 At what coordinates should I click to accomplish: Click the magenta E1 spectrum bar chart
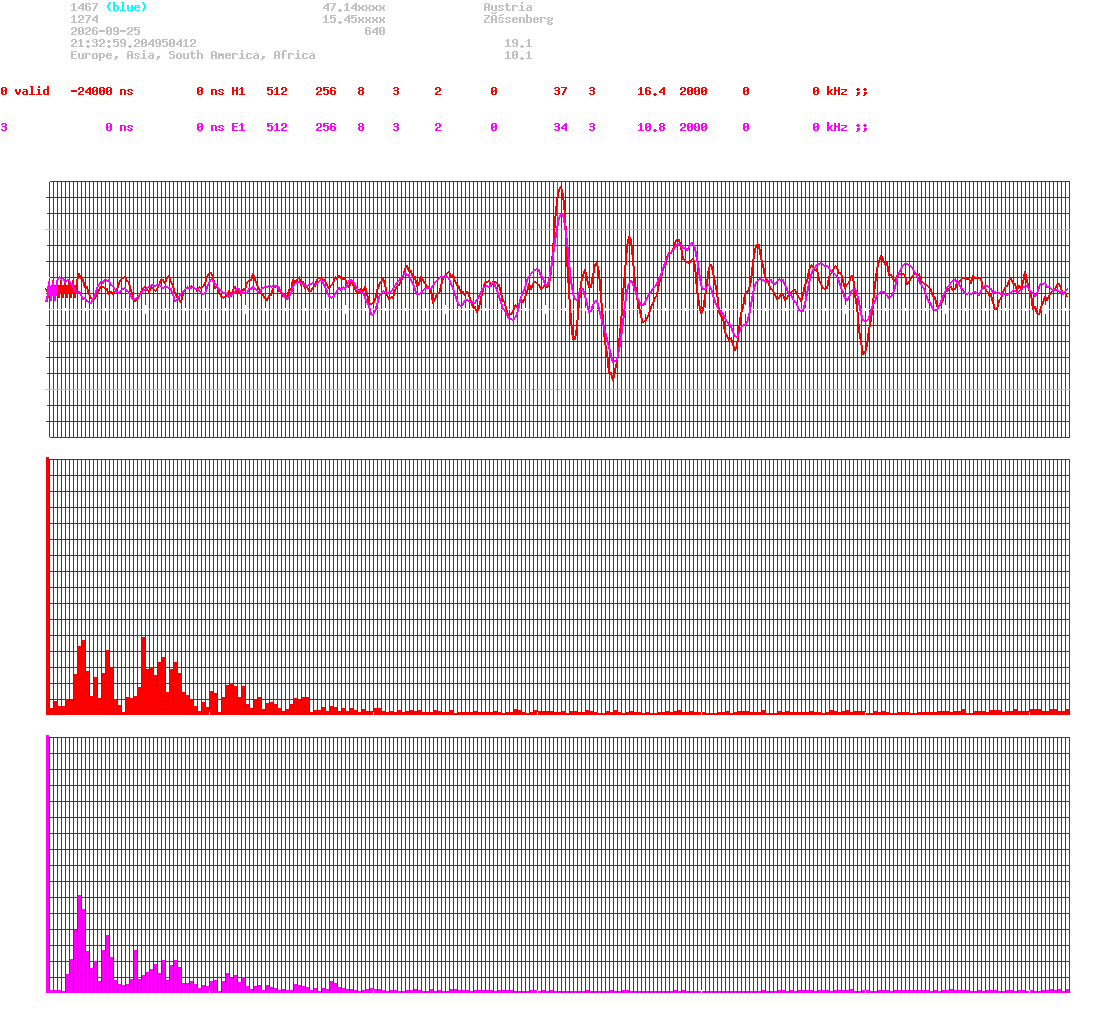pyautogui.click(x=558, y=863)
